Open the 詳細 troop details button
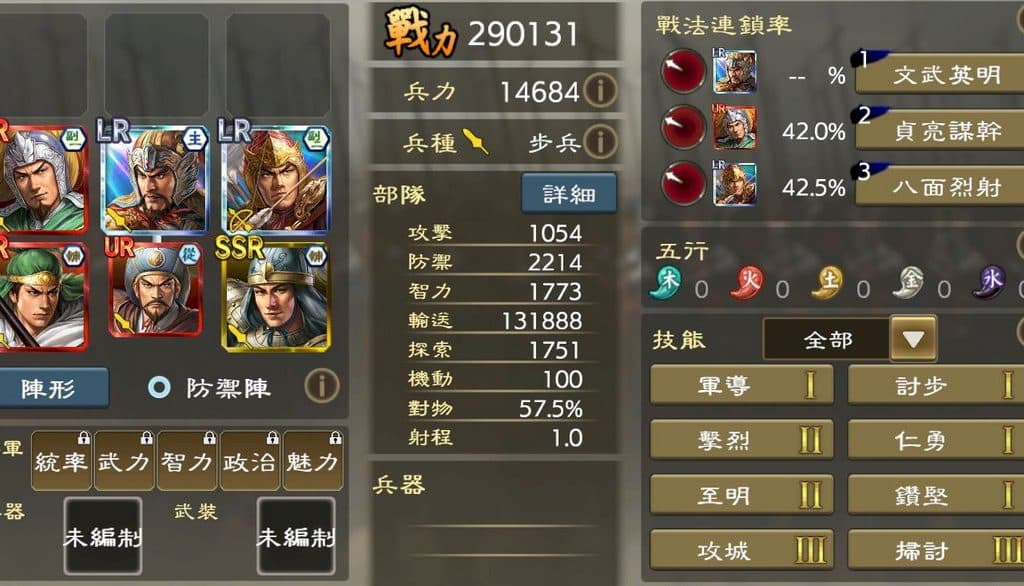Viewport: 1024px width, 586px height. point(569,193)
